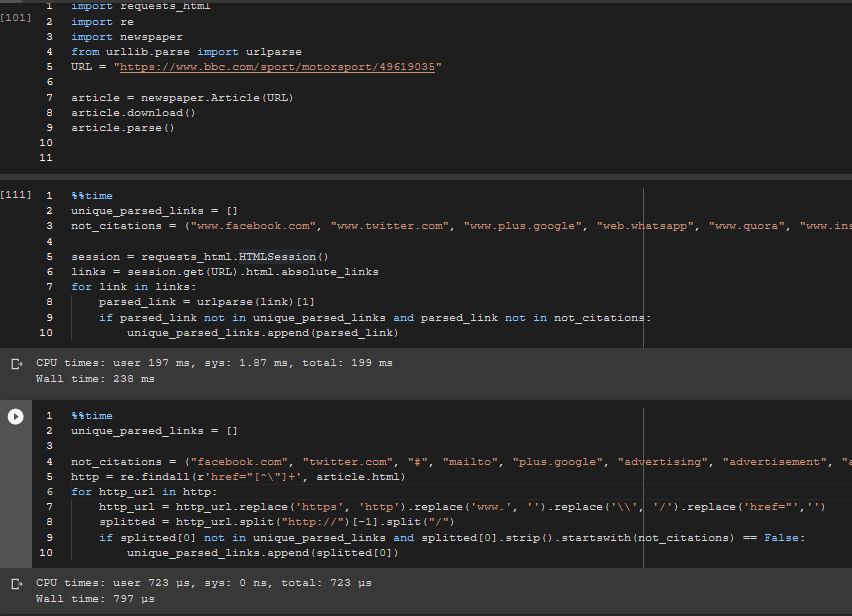This screenshot has height=616, width=852.
Task: Click the "mailto" string in third cell
Action: [x=471, y=462]
